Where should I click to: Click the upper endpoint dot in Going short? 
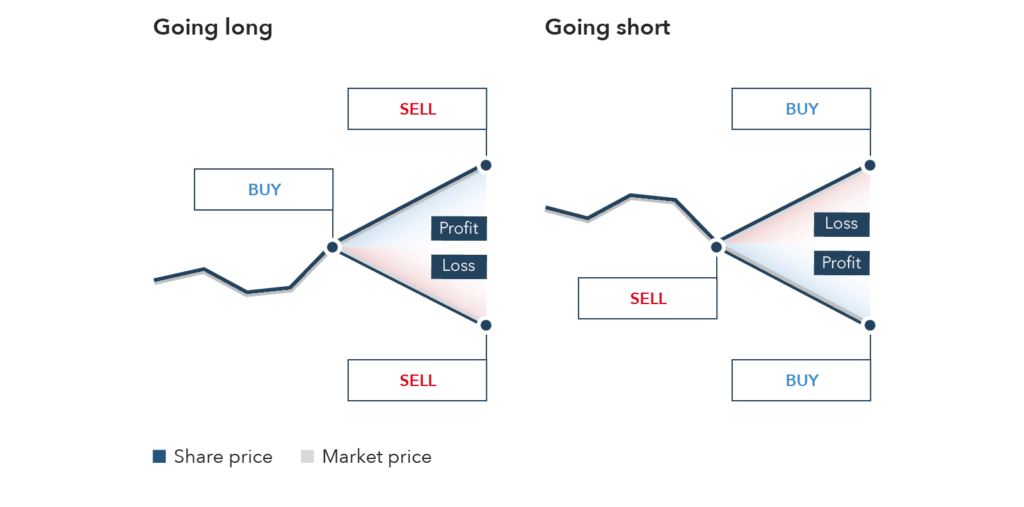[x=870, y=165]
